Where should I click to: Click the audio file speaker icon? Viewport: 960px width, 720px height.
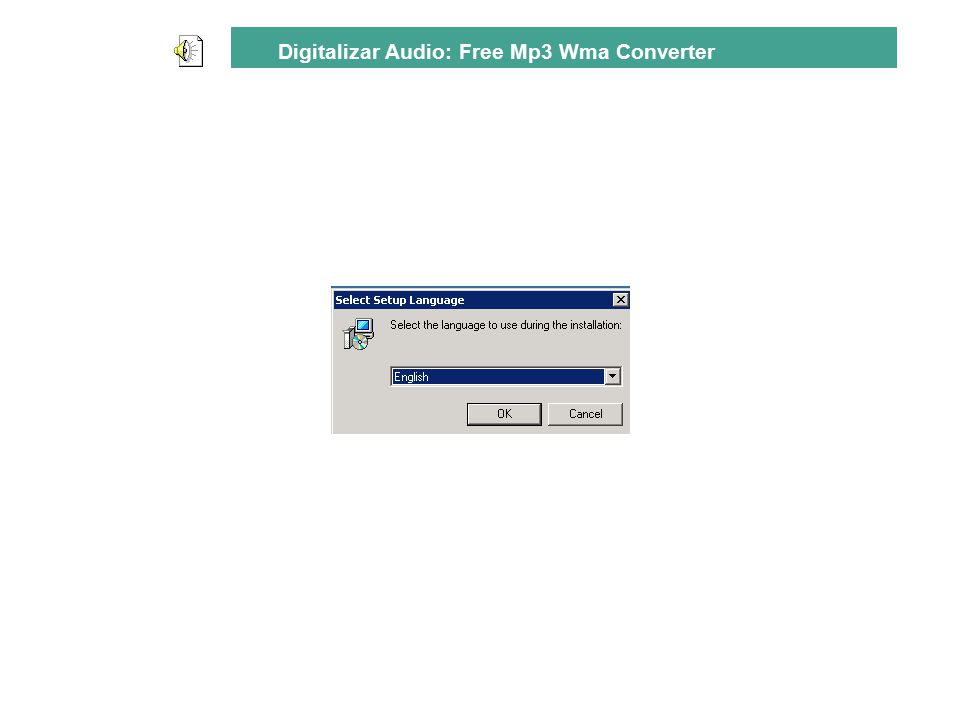(189, 51)
